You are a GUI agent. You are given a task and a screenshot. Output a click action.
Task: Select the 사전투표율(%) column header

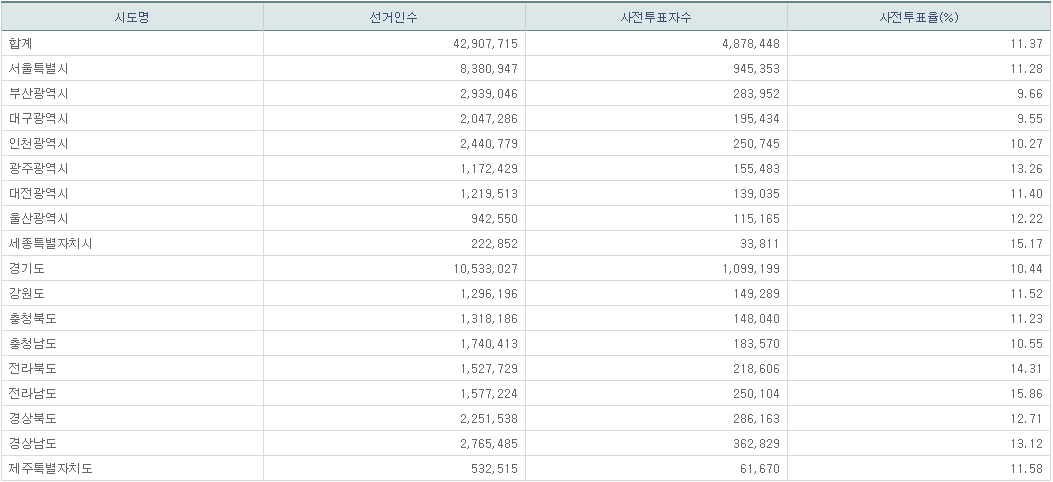click(918, 18)
